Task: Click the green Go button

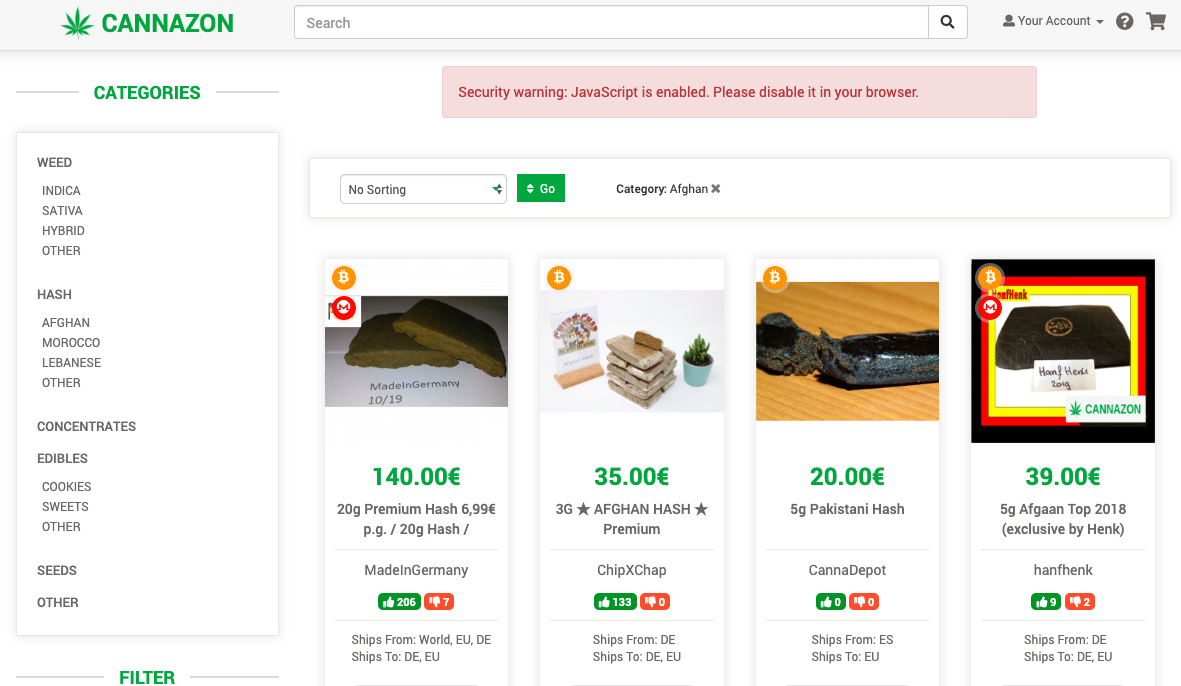Action: 541,188
